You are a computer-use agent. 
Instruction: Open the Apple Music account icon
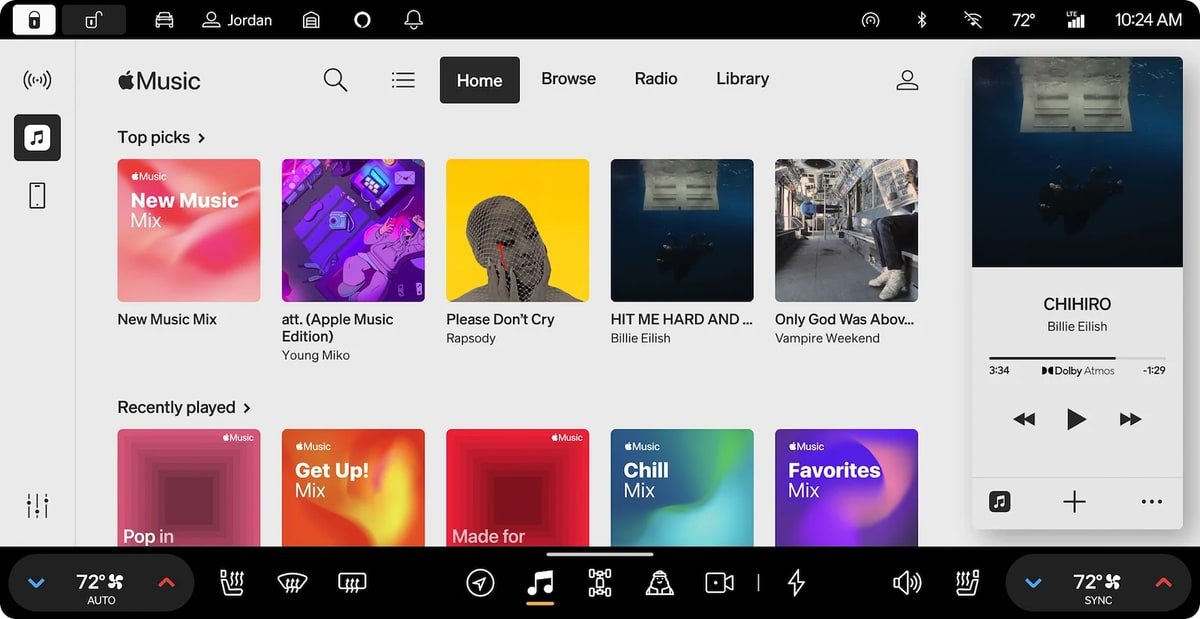point(907,81)
